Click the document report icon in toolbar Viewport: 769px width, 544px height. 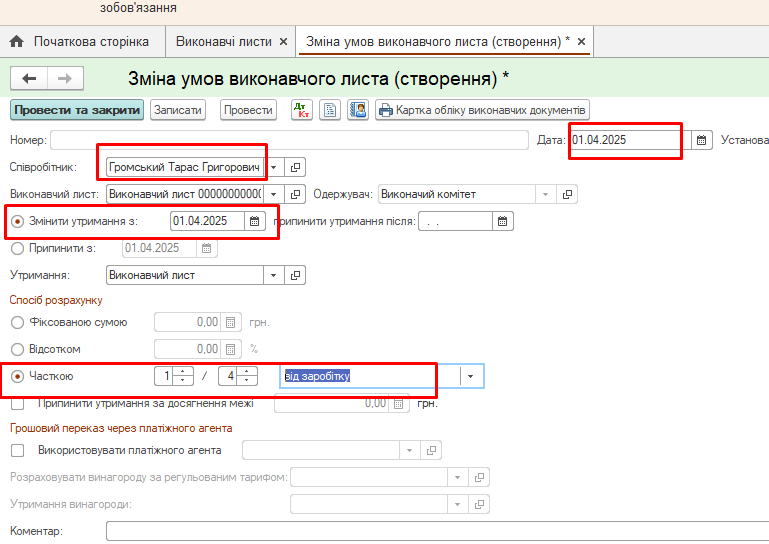[x=331, y=110]
